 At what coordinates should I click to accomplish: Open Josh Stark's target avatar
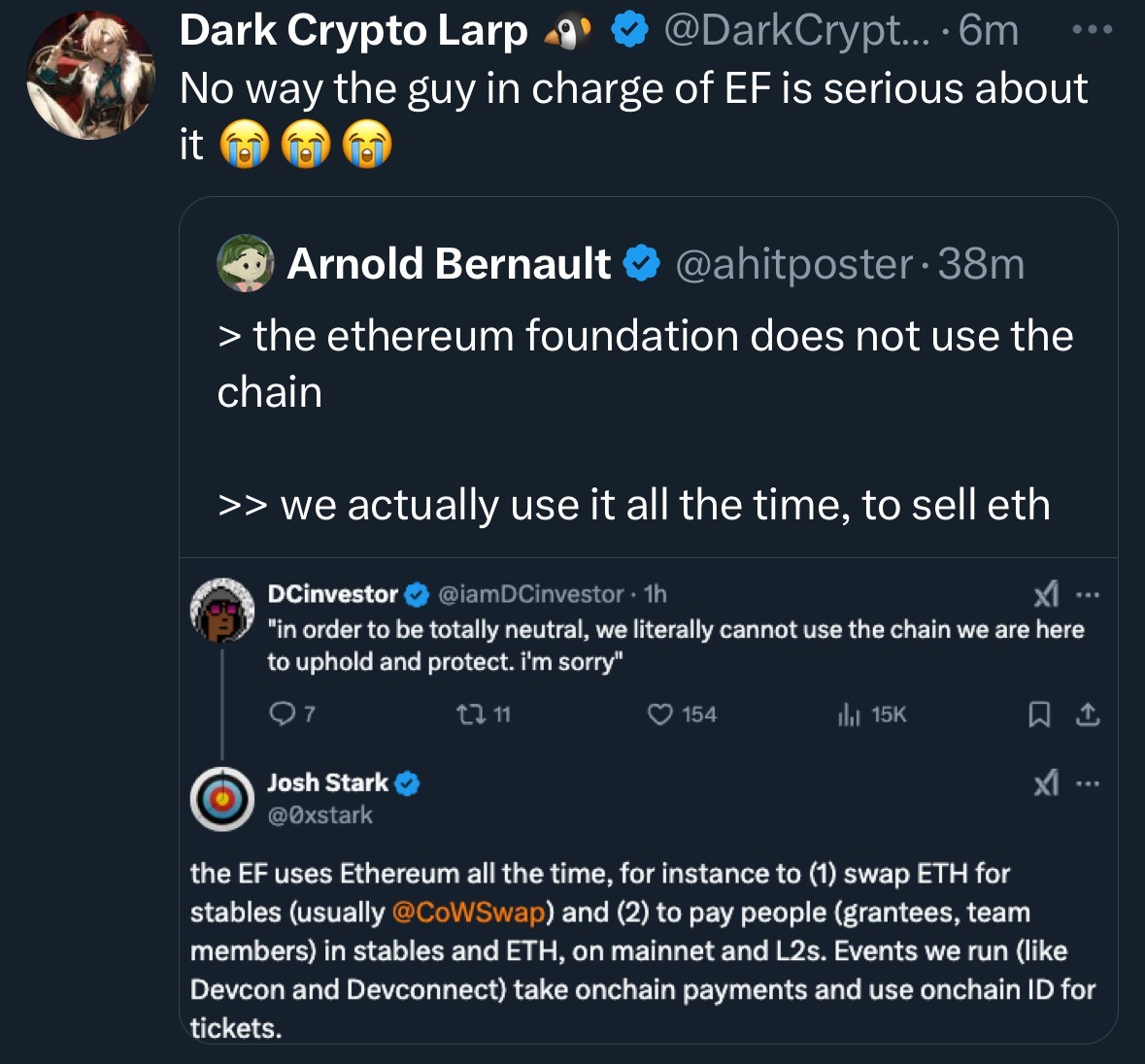pos(221,799)
